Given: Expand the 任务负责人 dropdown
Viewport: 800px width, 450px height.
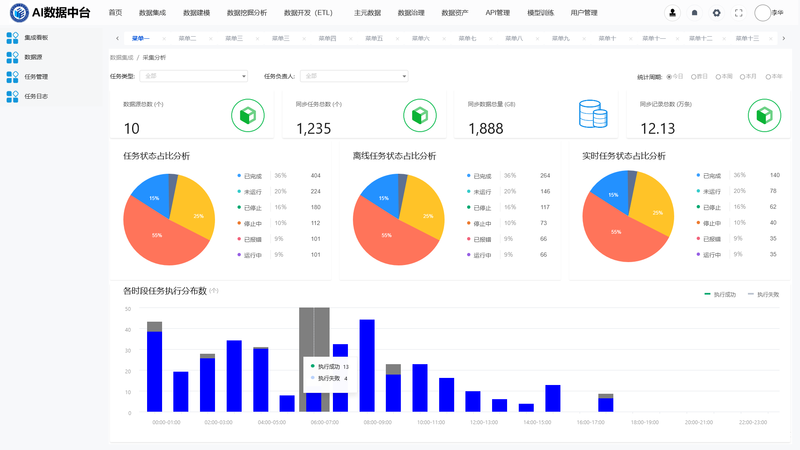Looking at the screenshot, I should click(x=354, y=76).
